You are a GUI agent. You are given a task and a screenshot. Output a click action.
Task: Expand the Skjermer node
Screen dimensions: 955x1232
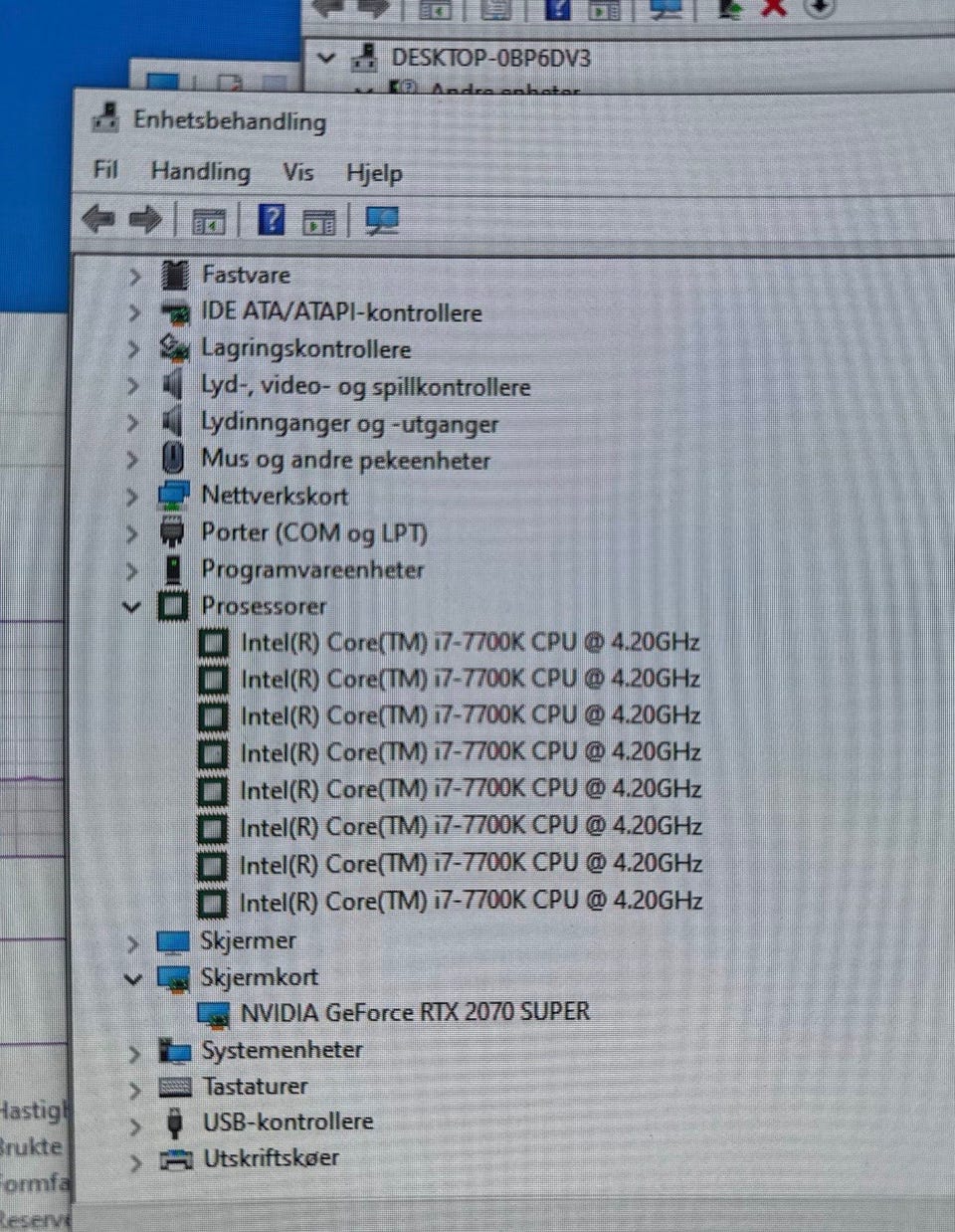tap(133, 942)
